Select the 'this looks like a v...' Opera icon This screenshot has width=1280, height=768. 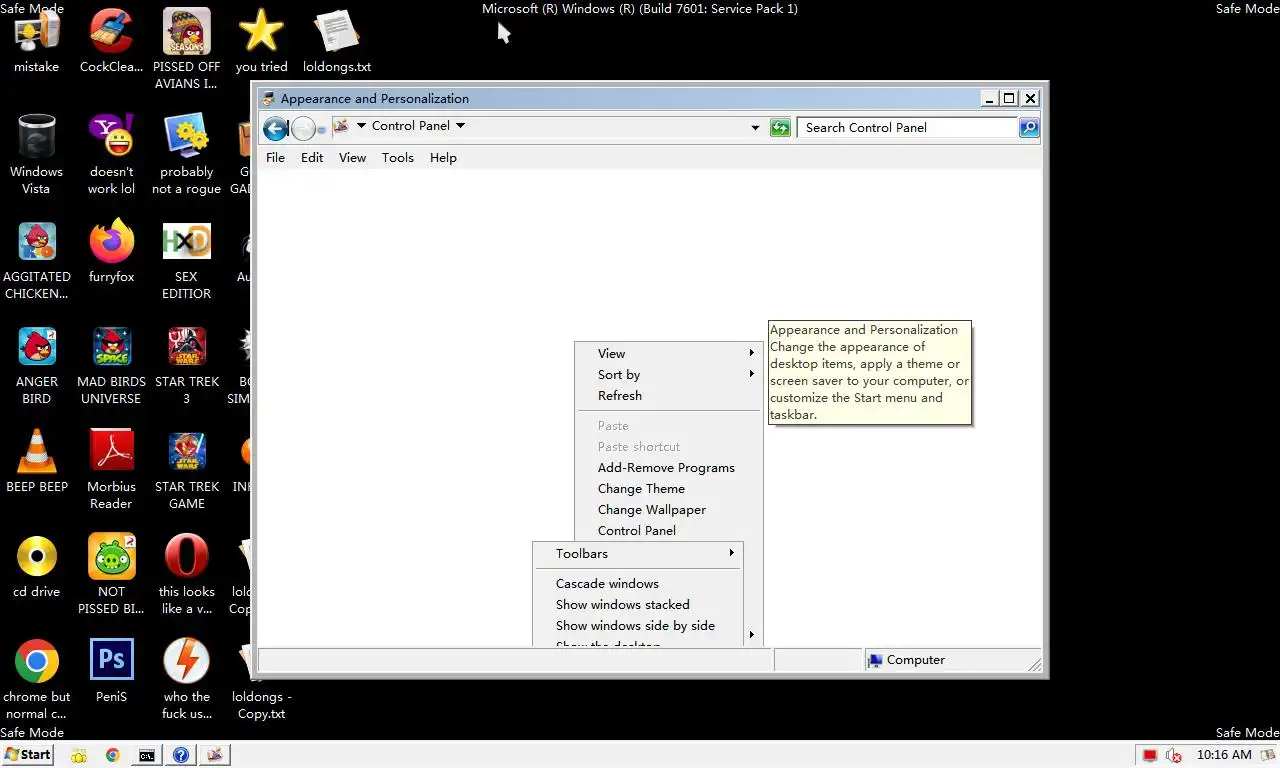[186, 575]
